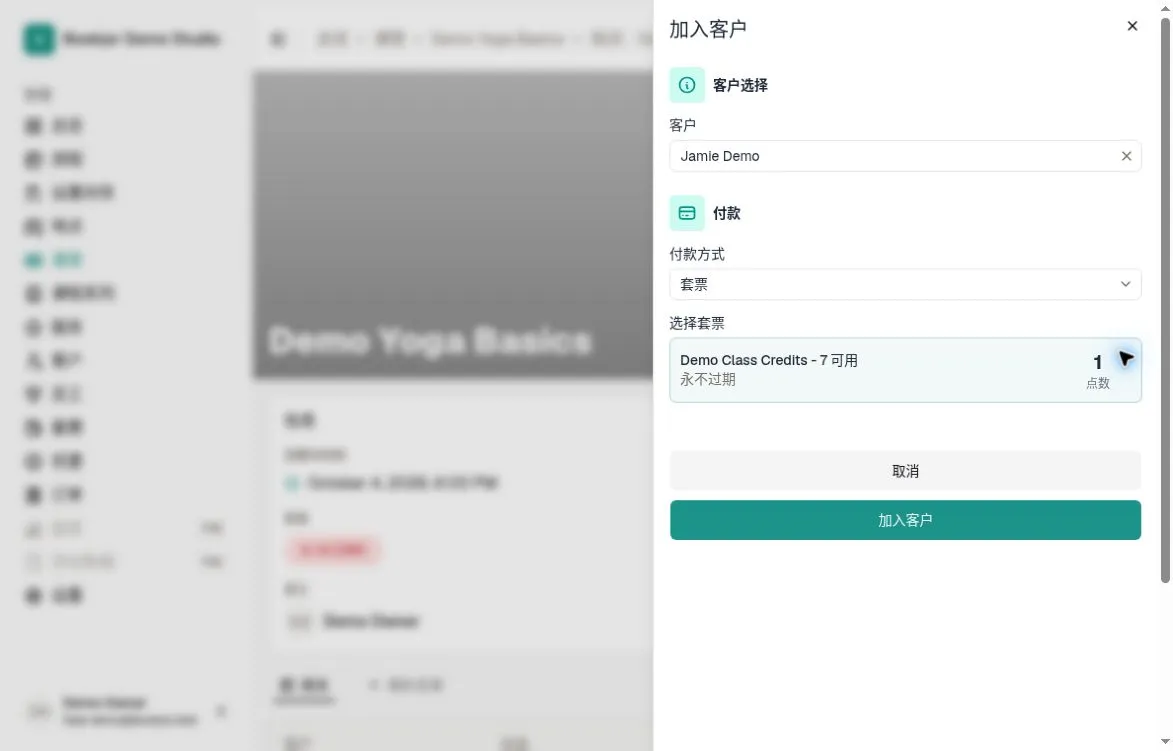Click the 加入客户 button
The image size is (1173, 751).
(905, 520)
